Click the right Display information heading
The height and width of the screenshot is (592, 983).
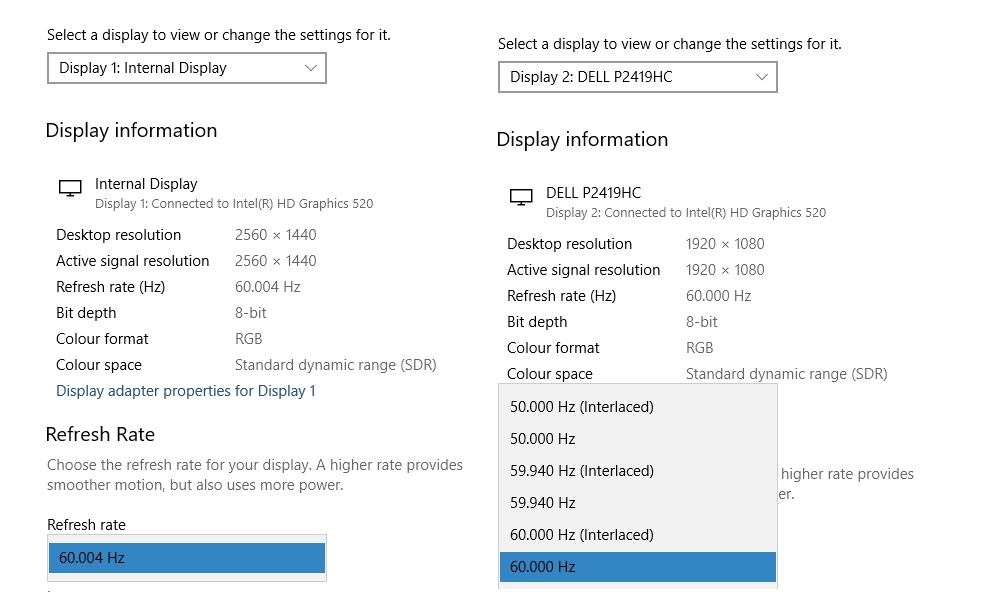coord(582,139)
